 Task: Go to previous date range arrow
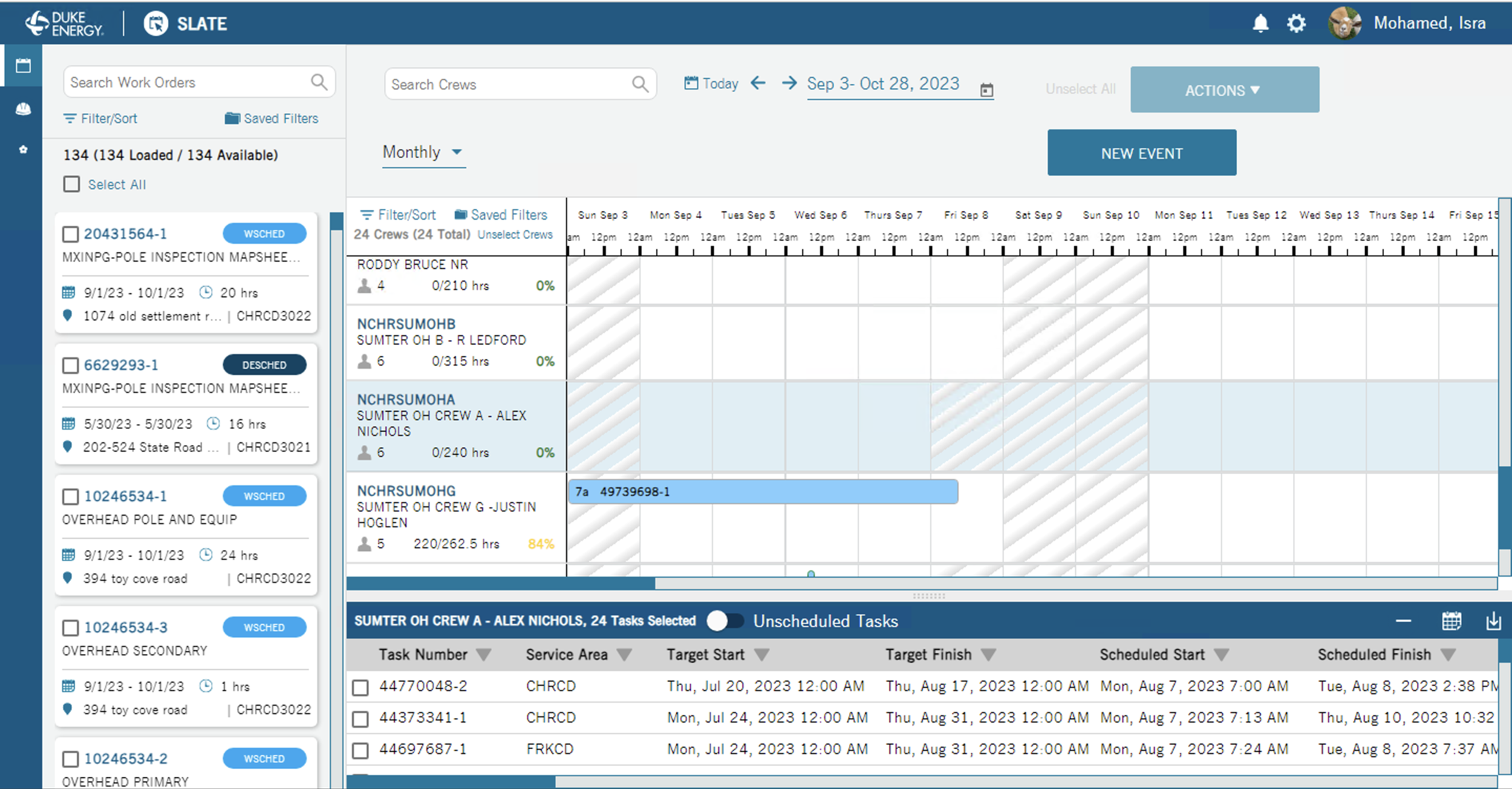click(x=758, y=83)
